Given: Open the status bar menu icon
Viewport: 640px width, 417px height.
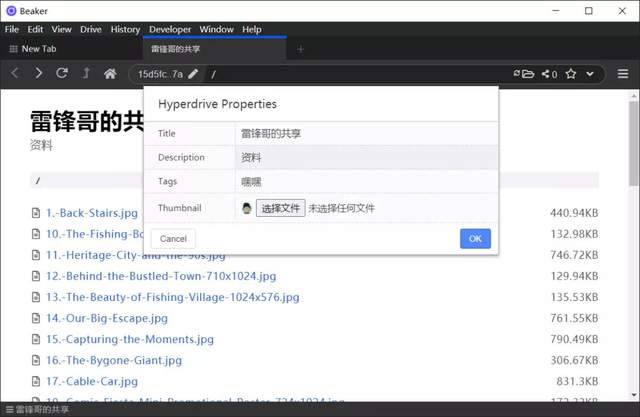Looking at the screenshot, I should [x=9, y=410].
